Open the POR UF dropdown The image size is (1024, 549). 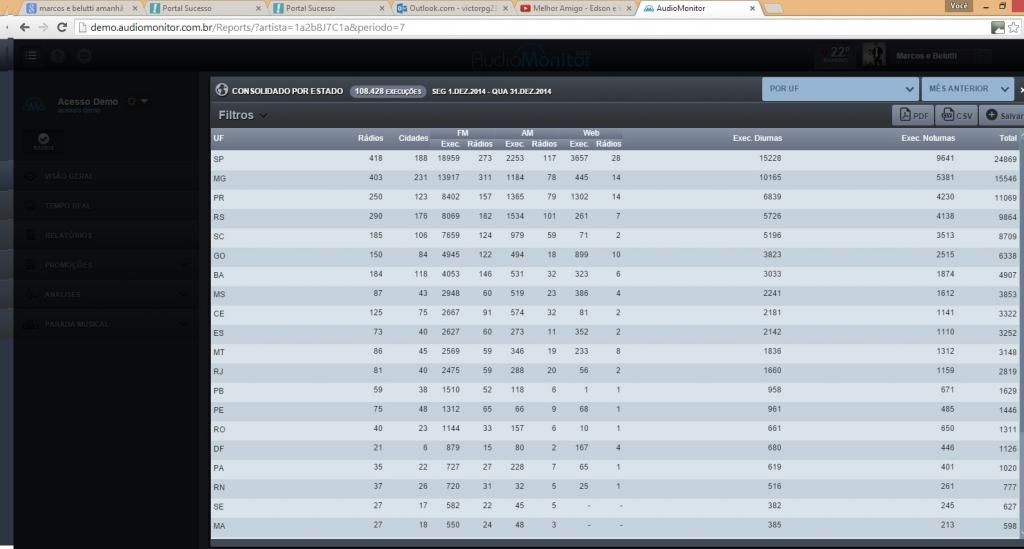[x=839, y=89]
